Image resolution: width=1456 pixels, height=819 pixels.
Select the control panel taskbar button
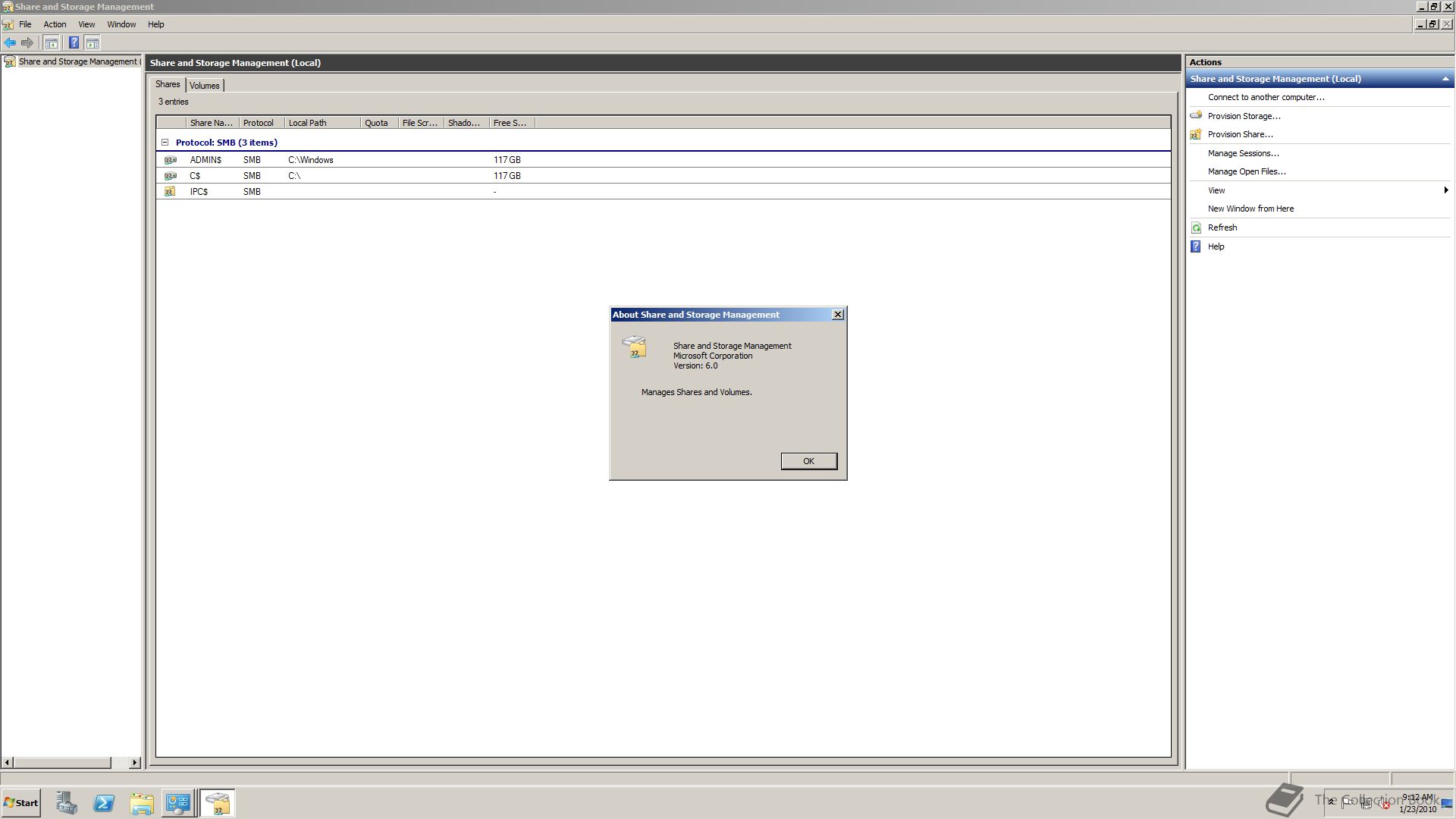tap(178, 803)
